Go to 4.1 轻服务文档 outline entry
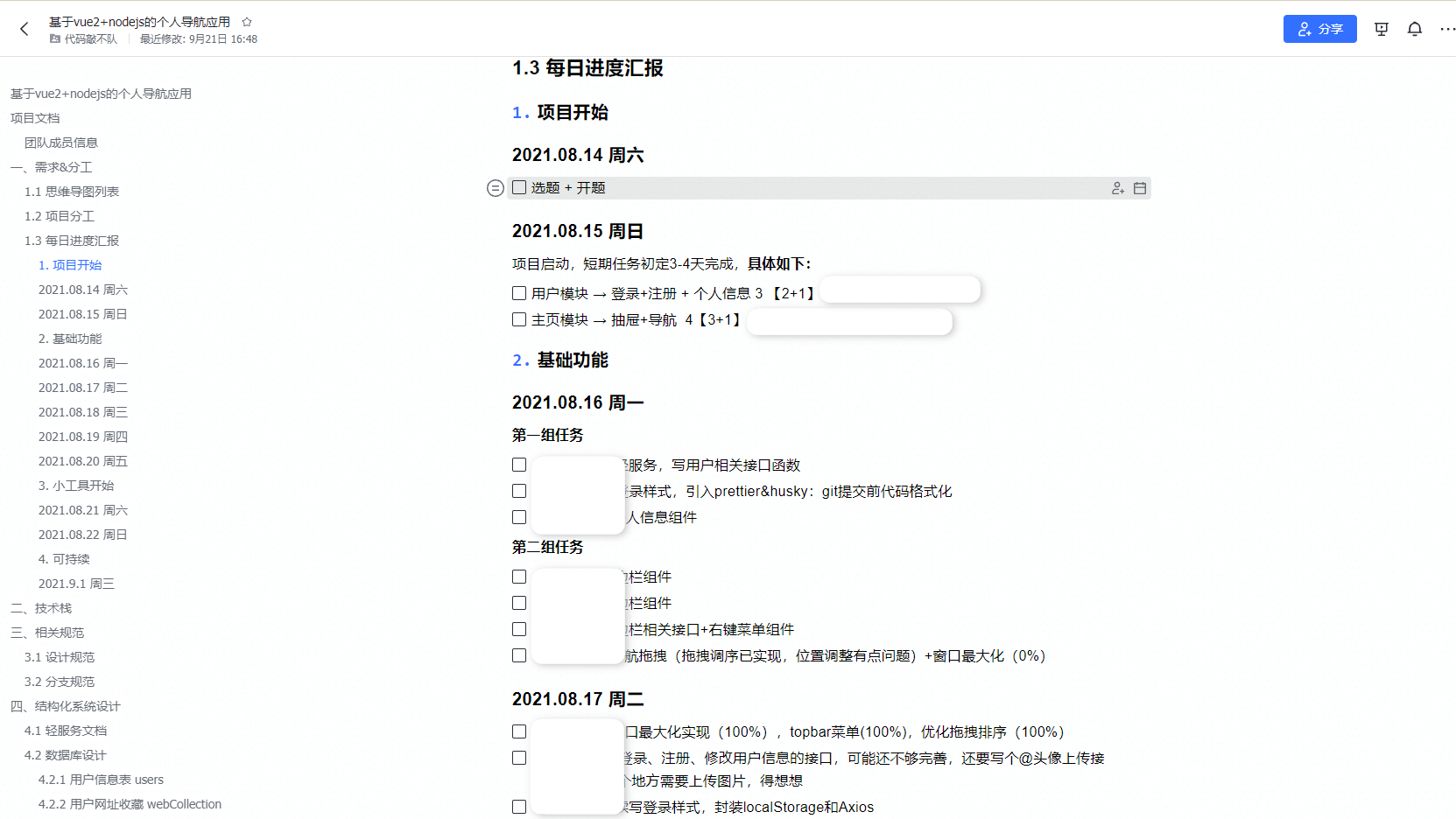 tap(66, 731)
